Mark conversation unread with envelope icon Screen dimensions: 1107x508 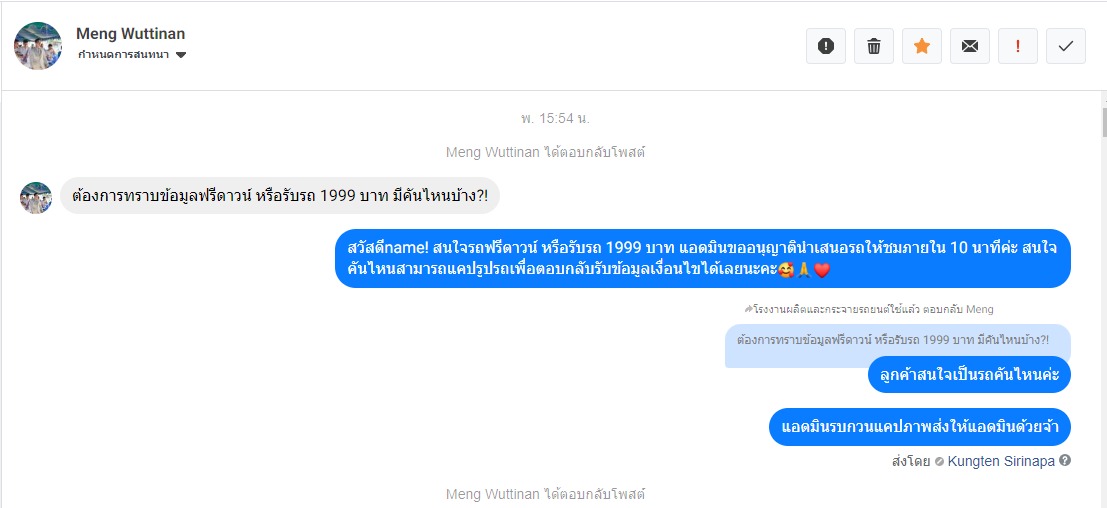coord(970,46)
